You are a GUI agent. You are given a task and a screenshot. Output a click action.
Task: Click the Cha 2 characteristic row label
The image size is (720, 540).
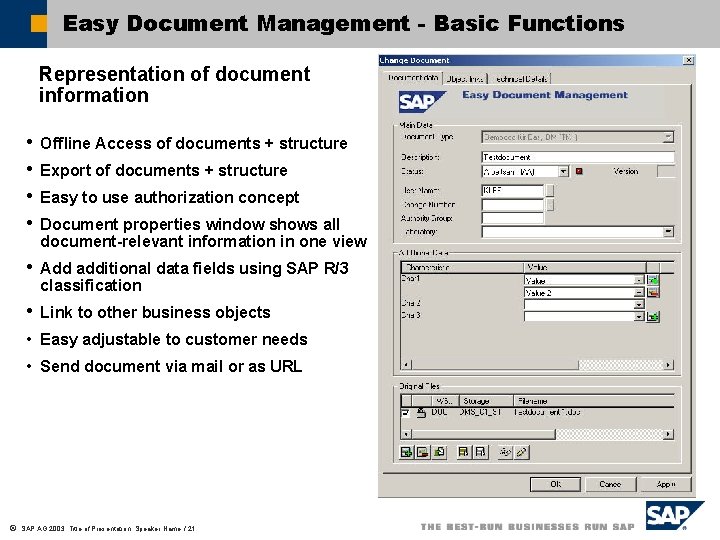(x=411, y=303)
